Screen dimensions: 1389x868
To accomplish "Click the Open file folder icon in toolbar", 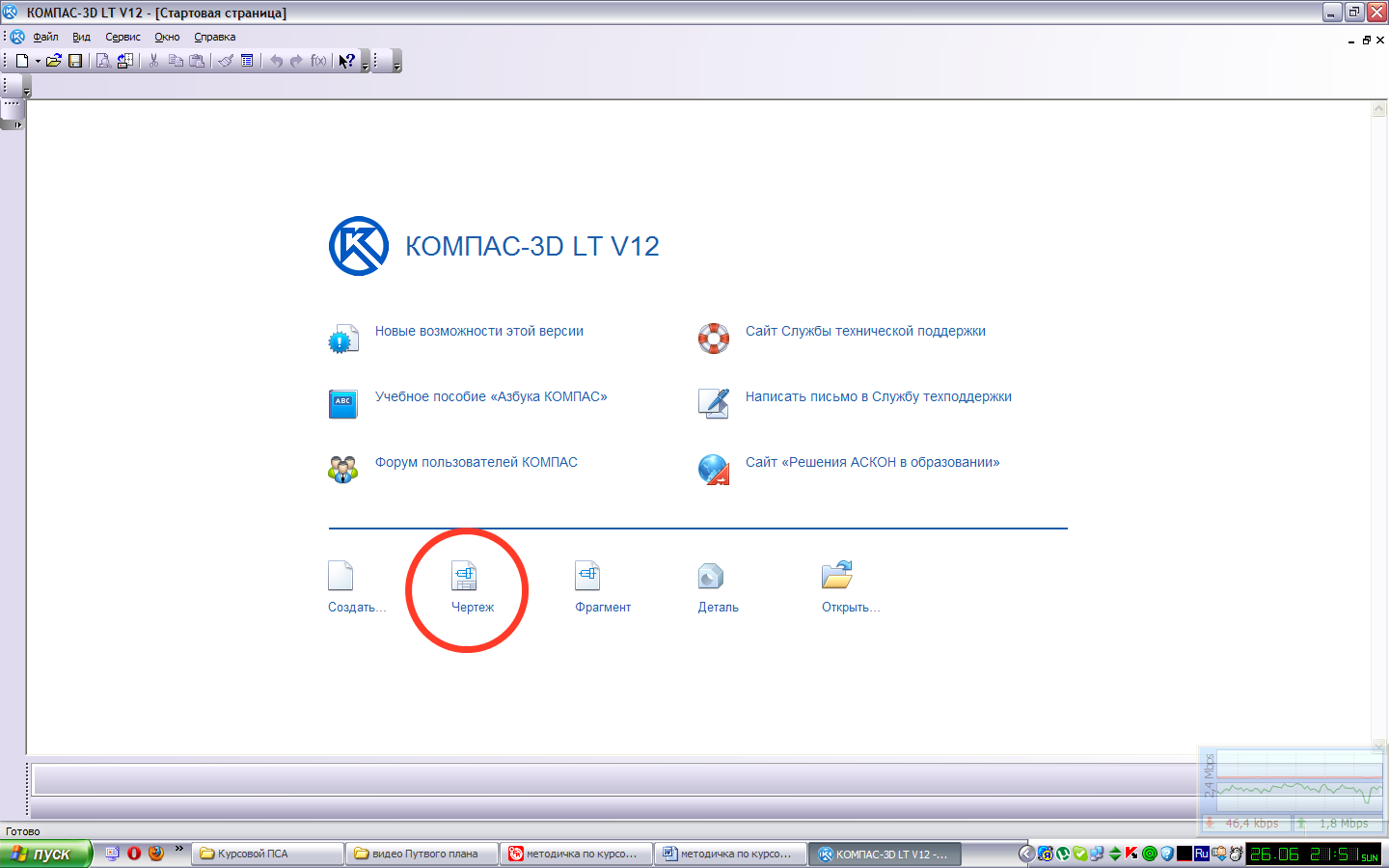I will pos(54,61).
